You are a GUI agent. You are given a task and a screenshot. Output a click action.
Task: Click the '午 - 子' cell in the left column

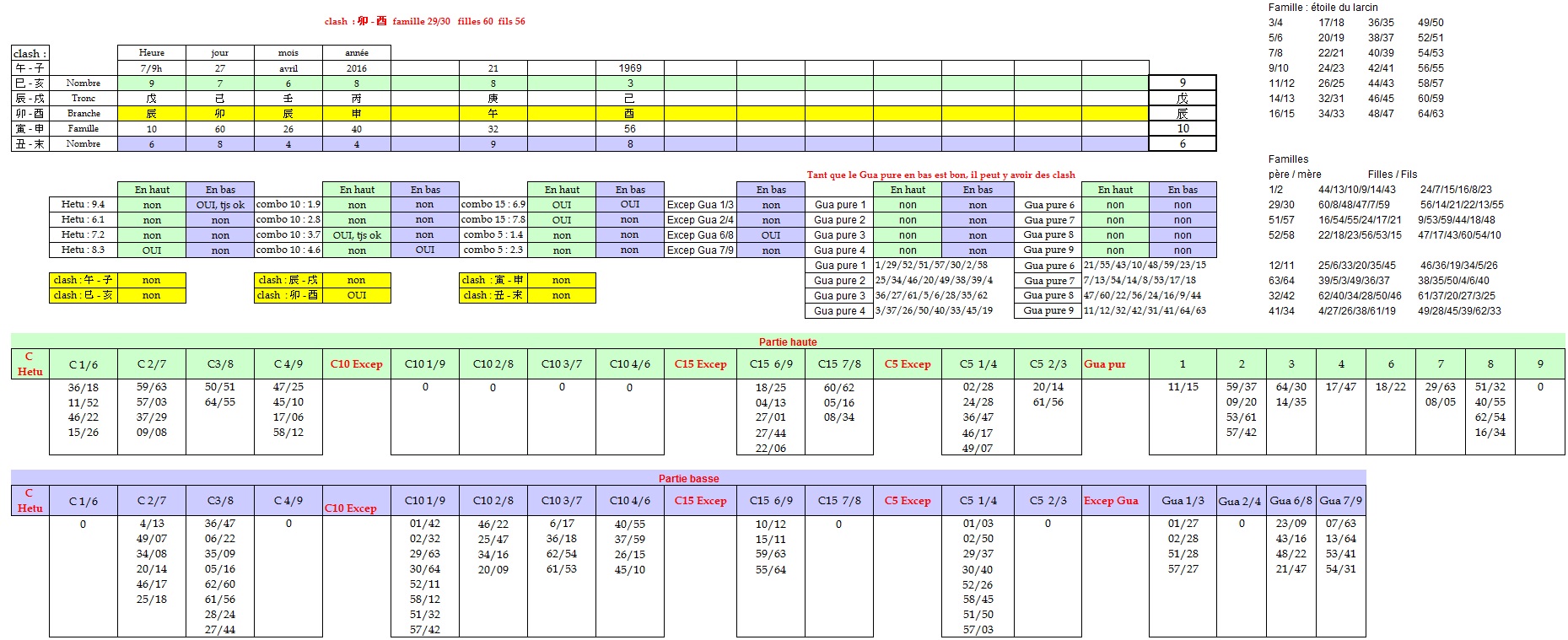tap(30, 68)
